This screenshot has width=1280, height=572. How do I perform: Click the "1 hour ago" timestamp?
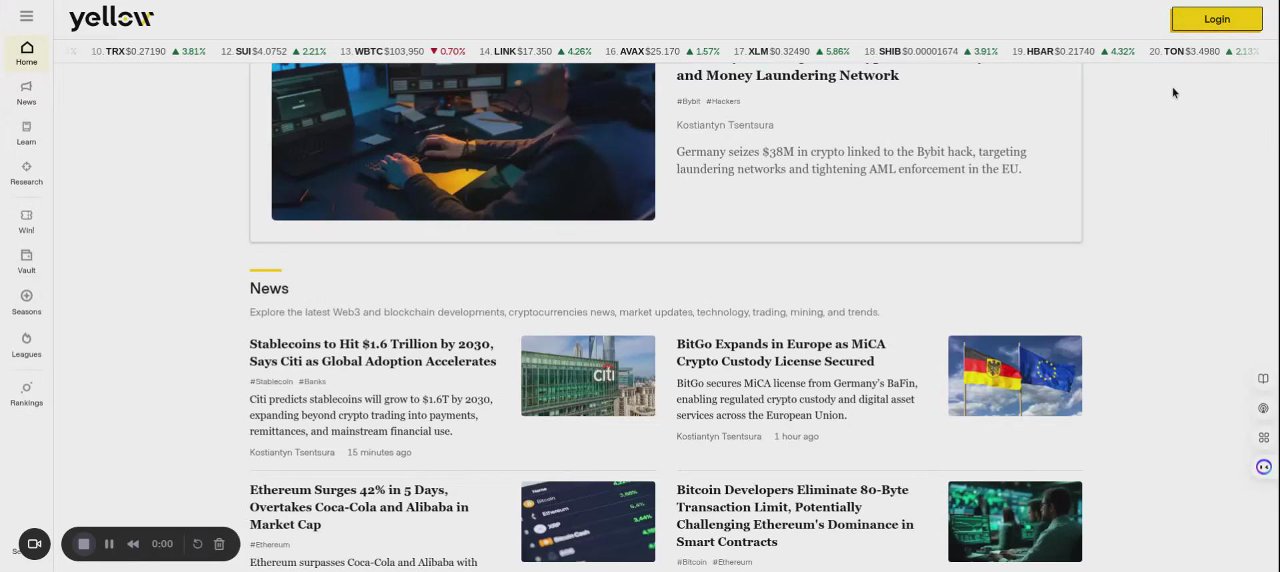coord(796,436)
